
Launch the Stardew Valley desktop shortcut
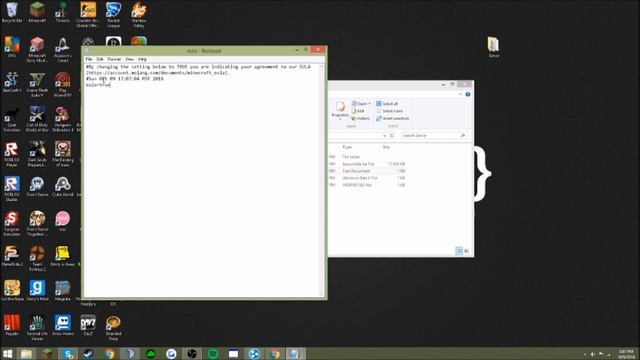click(139, 15)
